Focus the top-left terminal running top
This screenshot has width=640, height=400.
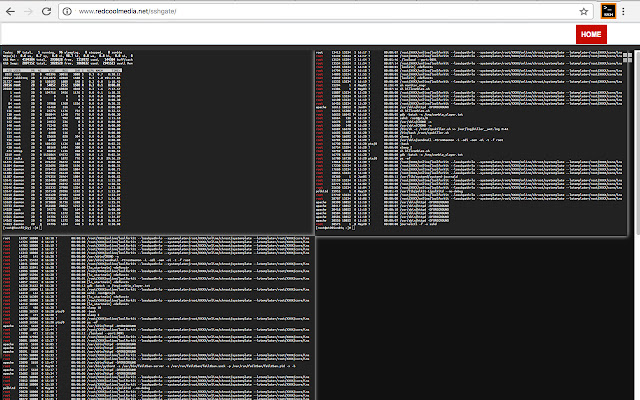[157, 141]
